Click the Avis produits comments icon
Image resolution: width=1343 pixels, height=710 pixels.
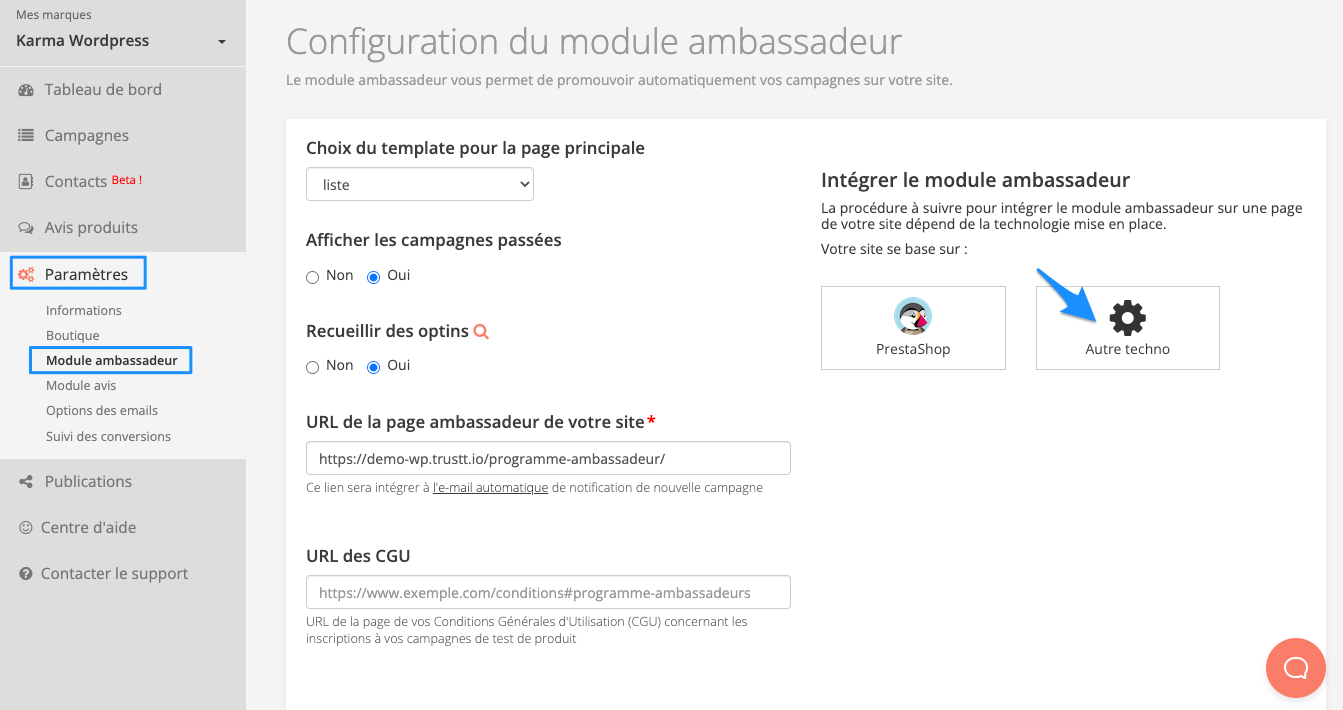click(x=27, y=228)
